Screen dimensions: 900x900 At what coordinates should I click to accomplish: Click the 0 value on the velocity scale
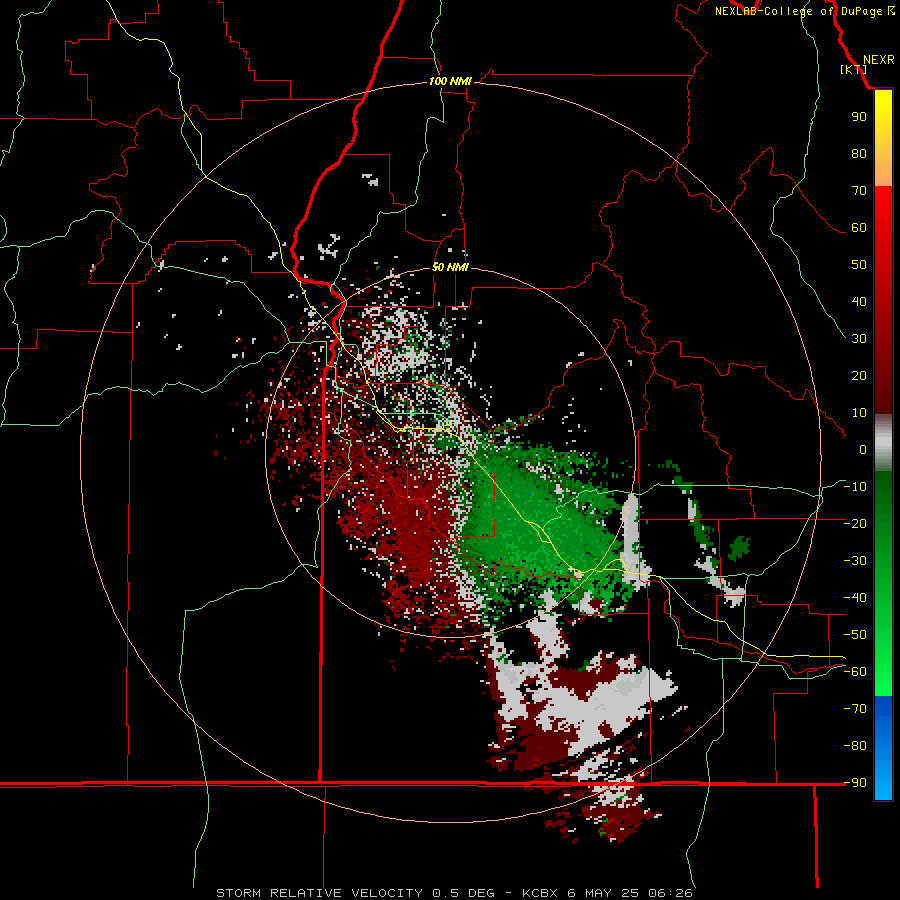[x=863, y=449]
